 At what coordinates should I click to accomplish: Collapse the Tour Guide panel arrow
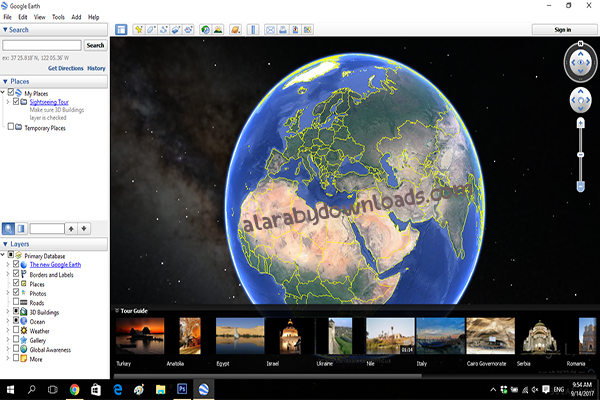(x=117, y=310)
